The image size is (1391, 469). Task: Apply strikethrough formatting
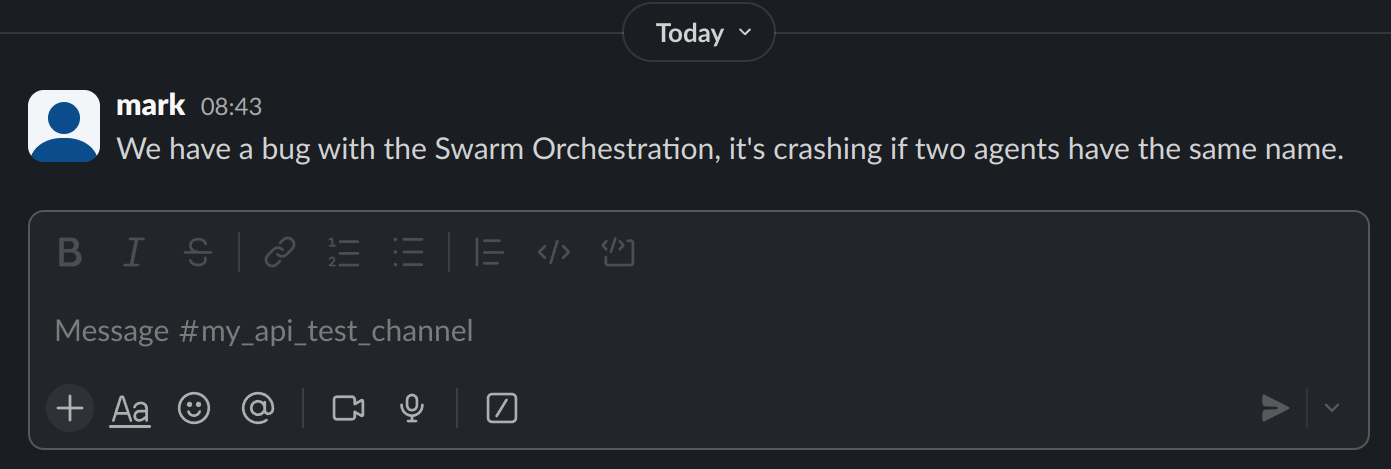coord(198,253)
